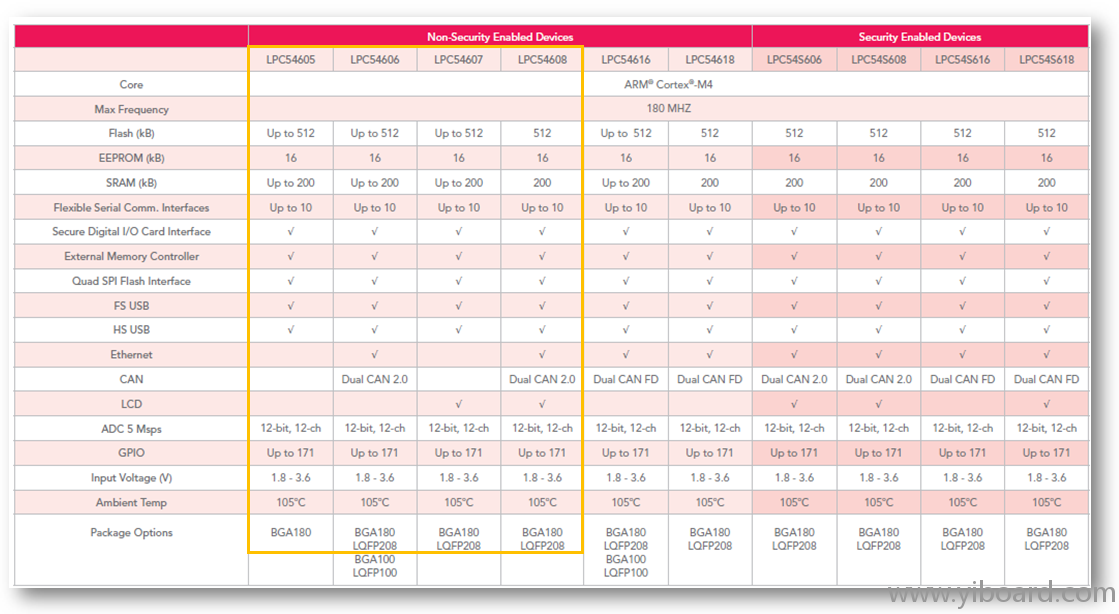Click 105°C under LPC54S616

(963, 503)
